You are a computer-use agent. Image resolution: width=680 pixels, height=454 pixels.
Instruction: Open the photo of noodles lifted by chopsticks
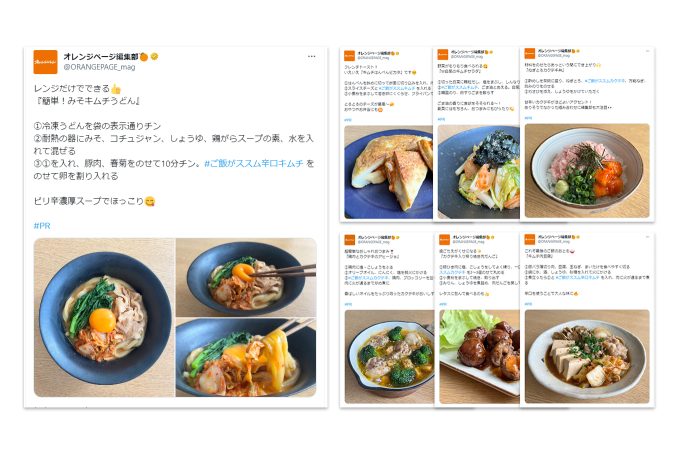[246, 357]
